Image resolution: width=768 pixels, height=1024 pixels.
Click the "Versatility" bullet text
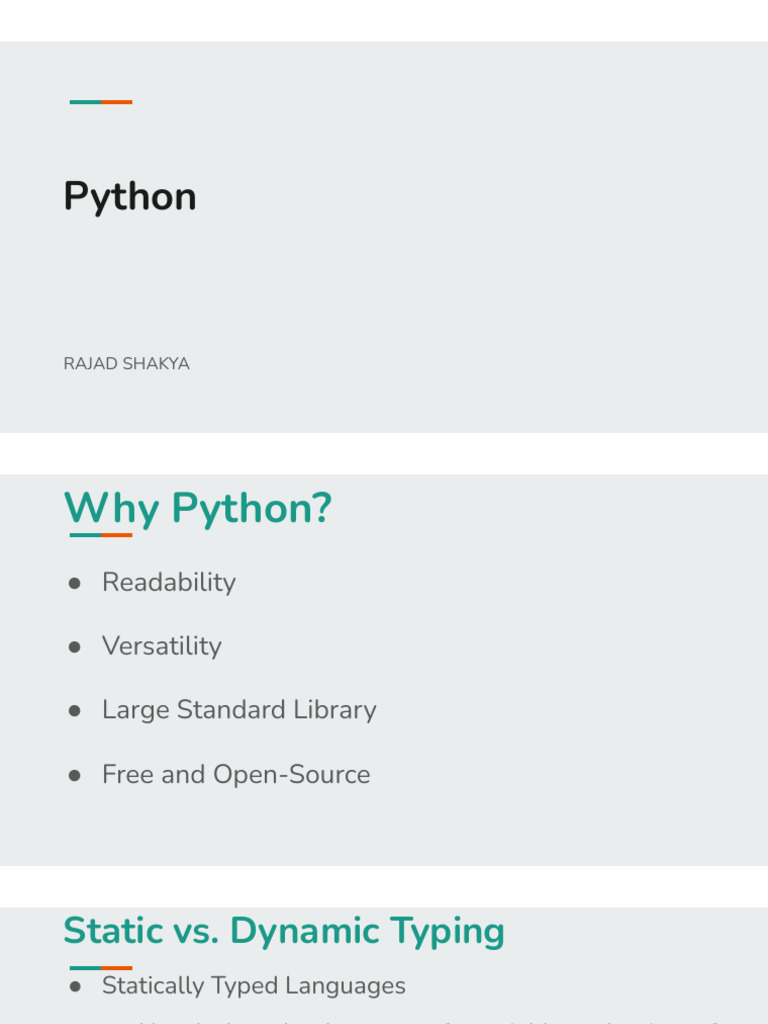(162, 646)
